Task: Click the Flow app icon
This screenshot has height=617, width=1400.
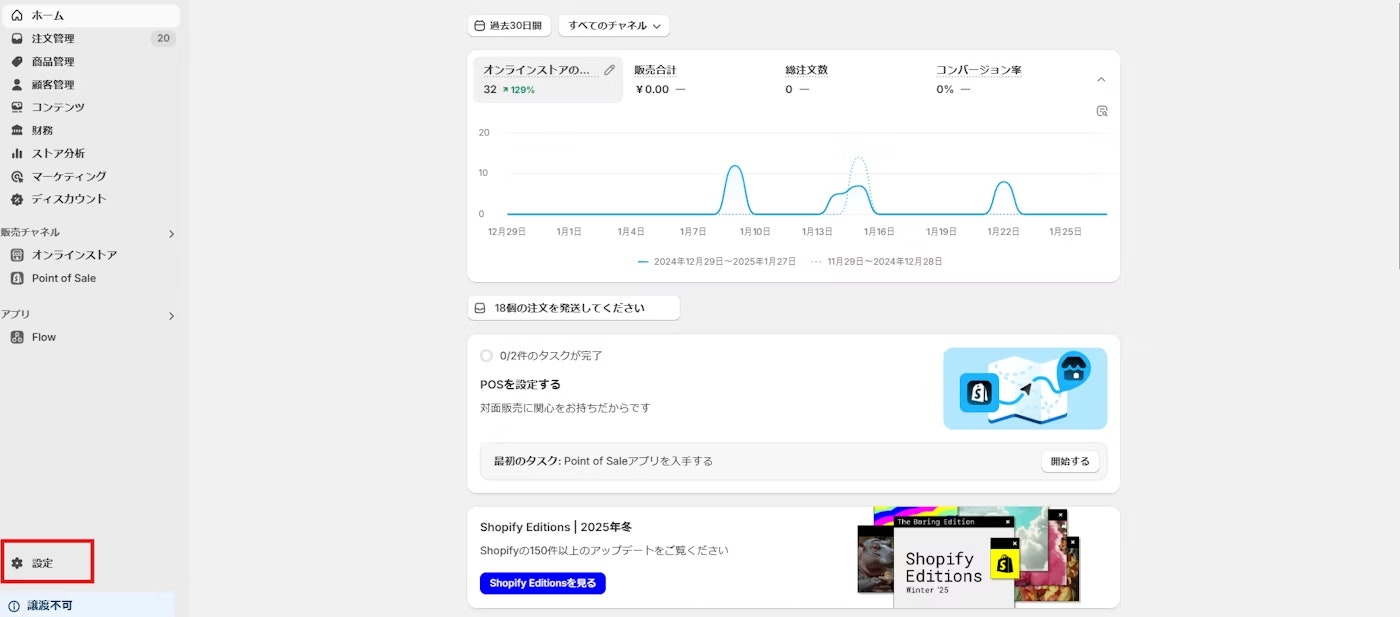Action: 17,337
